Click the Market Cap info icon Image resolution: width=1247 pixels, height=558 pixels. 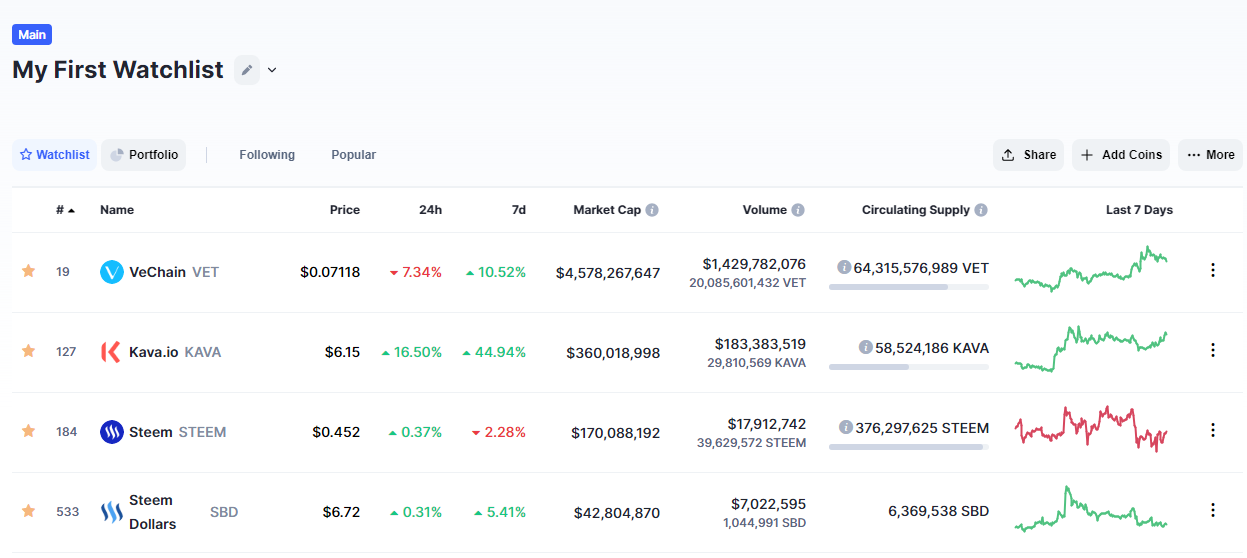pos(652,210)
